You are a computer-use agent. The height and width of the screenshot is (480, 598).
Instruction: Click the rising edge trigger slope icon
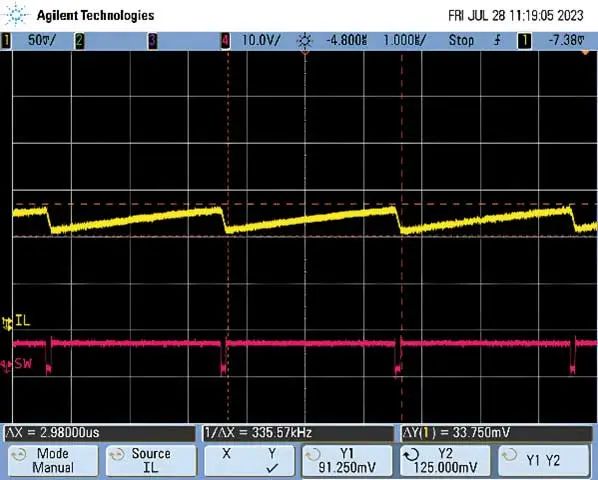(497, 40)
